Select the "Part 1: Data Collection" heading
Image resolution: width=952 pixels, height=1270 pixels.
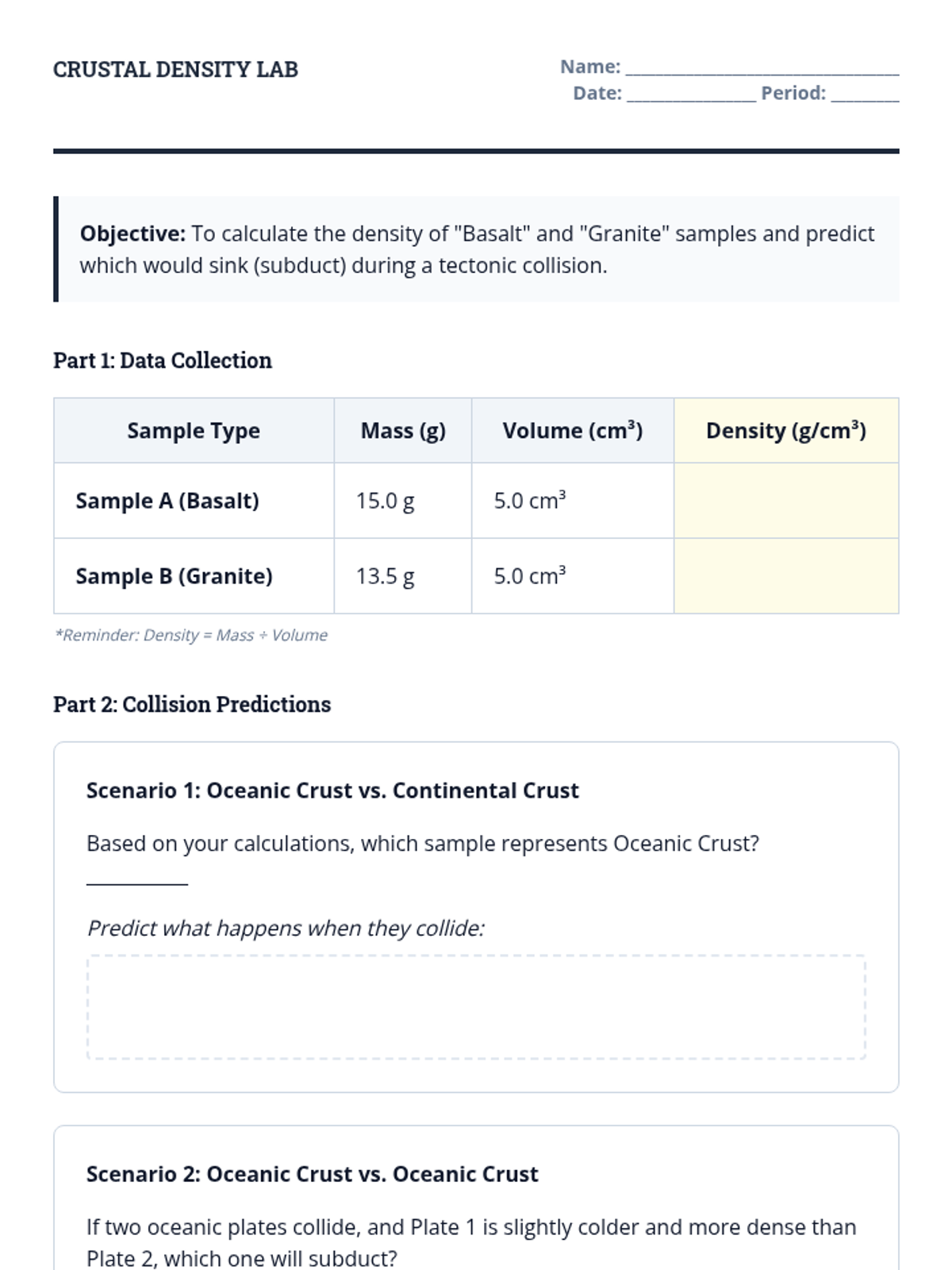click(x=163, y=360)
